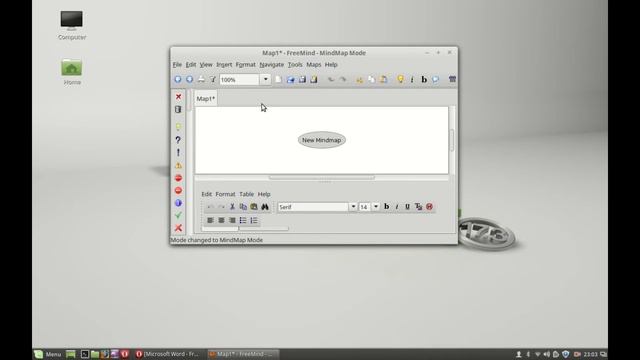Find in note with binoculars icon

[265, 207]
